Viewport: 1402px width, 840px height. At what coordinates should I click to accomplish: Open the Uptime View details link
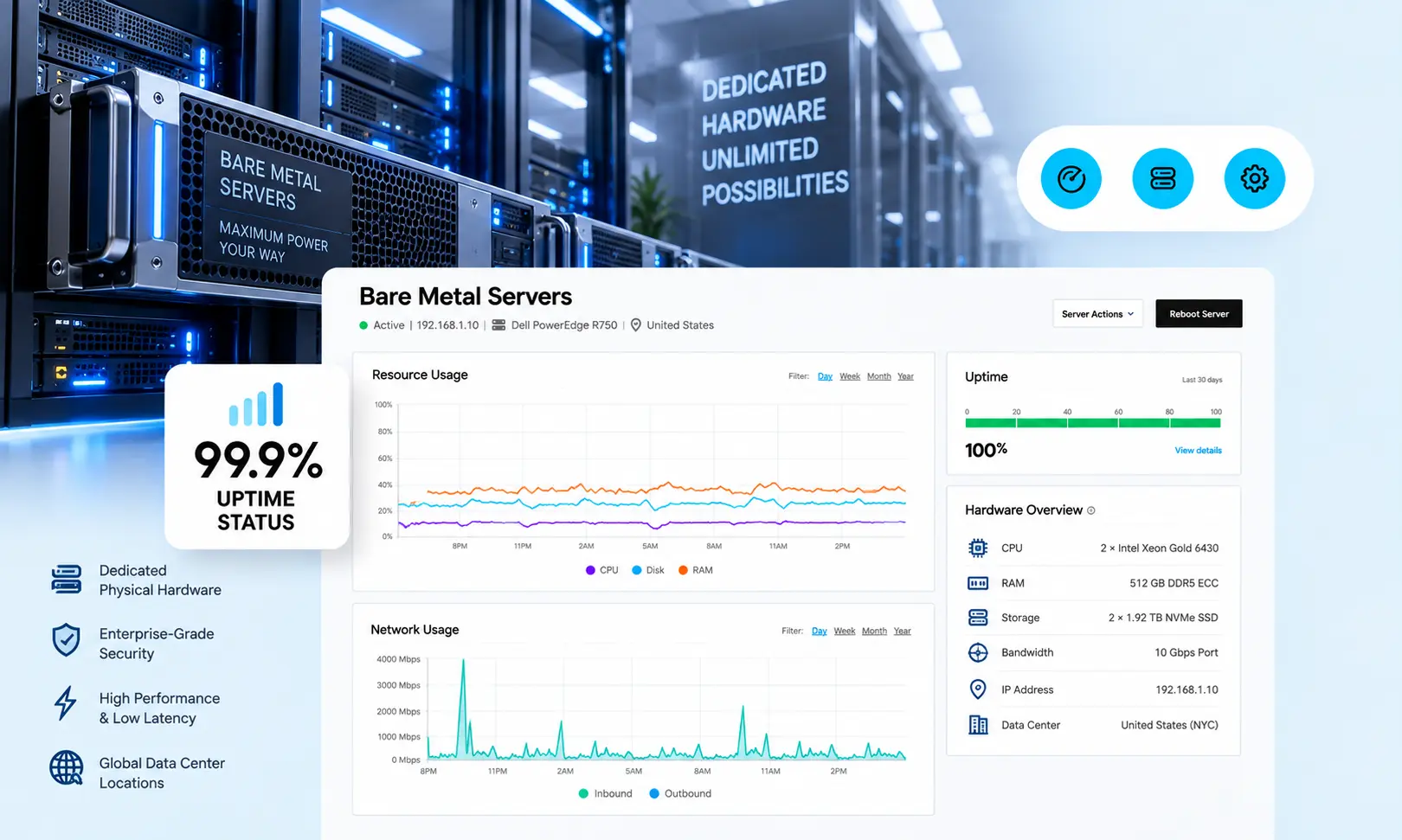click(1198, 451)
